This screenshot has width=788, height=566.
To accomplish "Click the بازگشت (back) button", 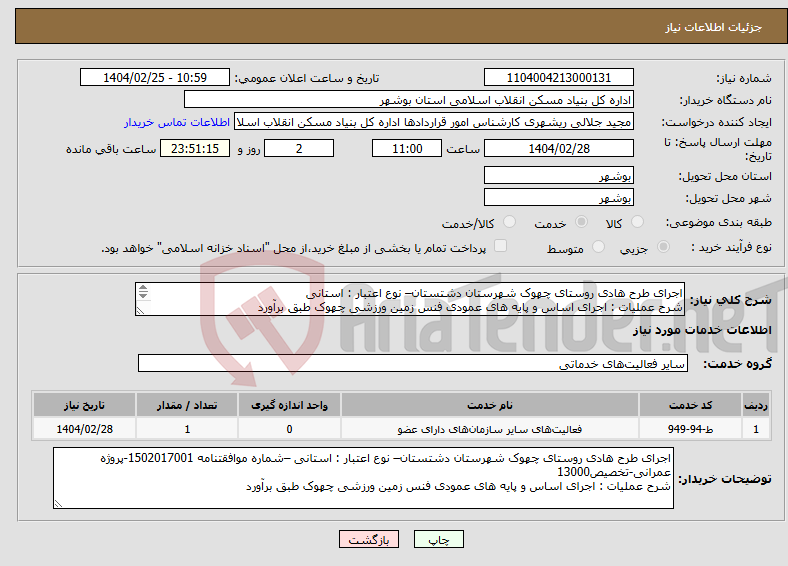I will (369, 539).
